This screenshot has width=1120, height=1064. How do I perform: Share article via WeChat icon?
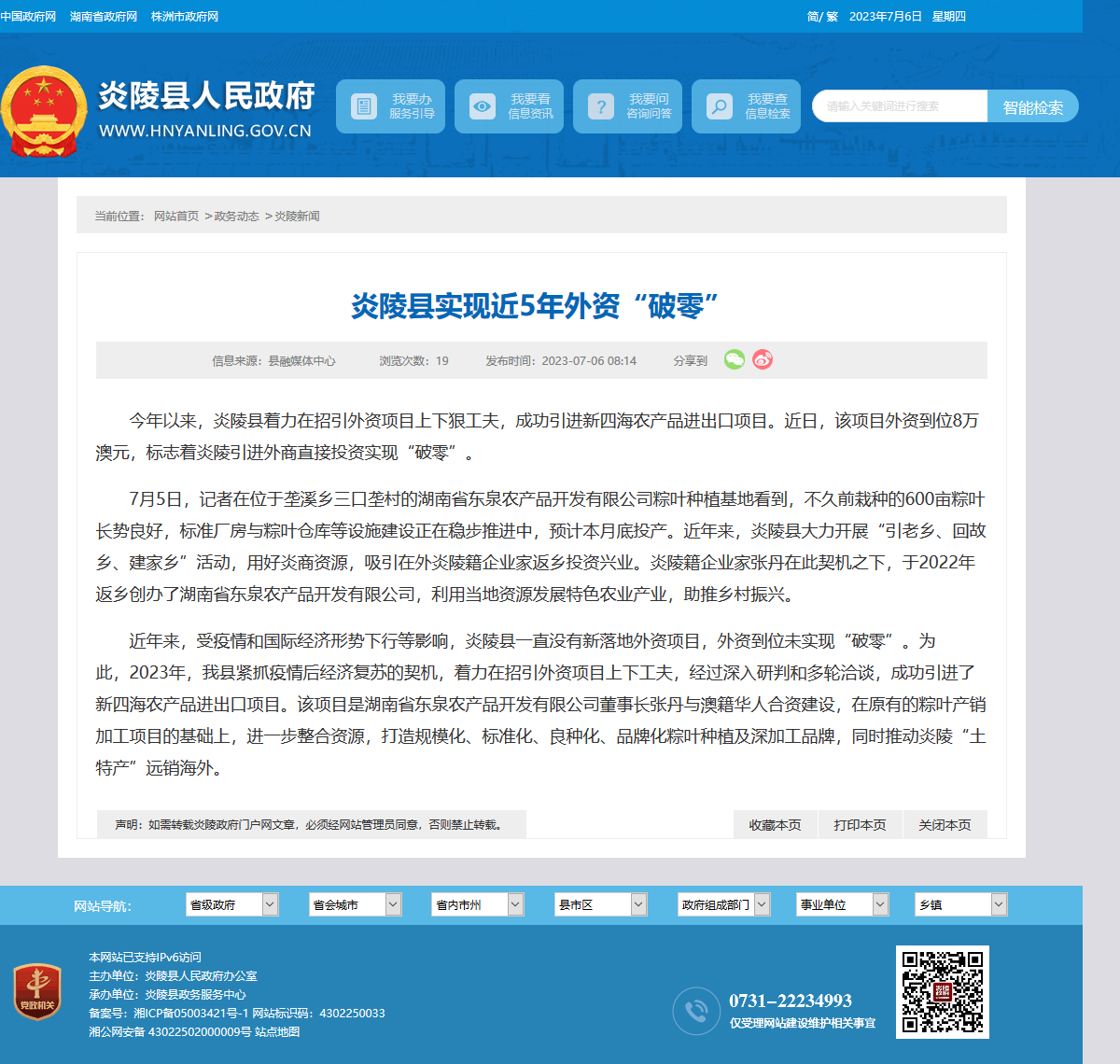pyautogui.click(x=735, y=359)
